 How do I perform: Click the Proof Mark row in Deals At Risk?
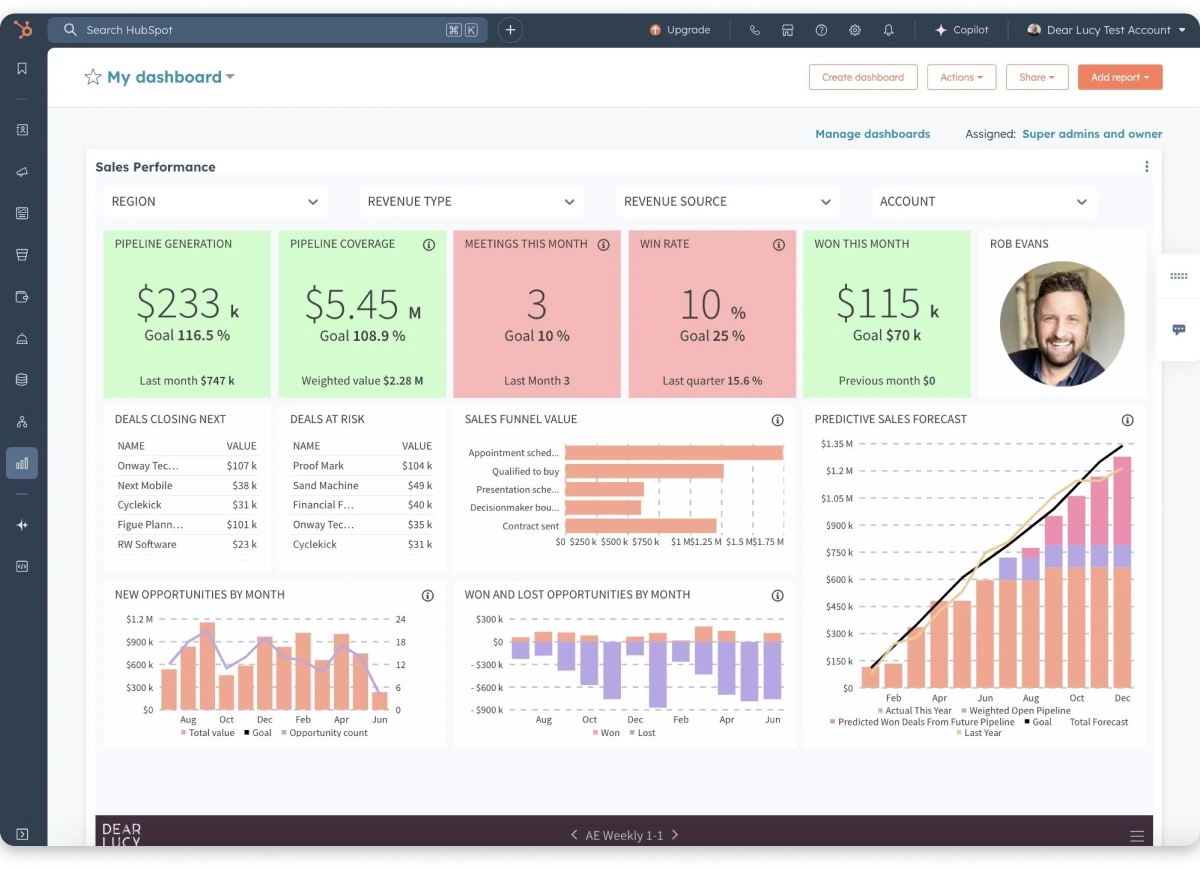[362, 466]
